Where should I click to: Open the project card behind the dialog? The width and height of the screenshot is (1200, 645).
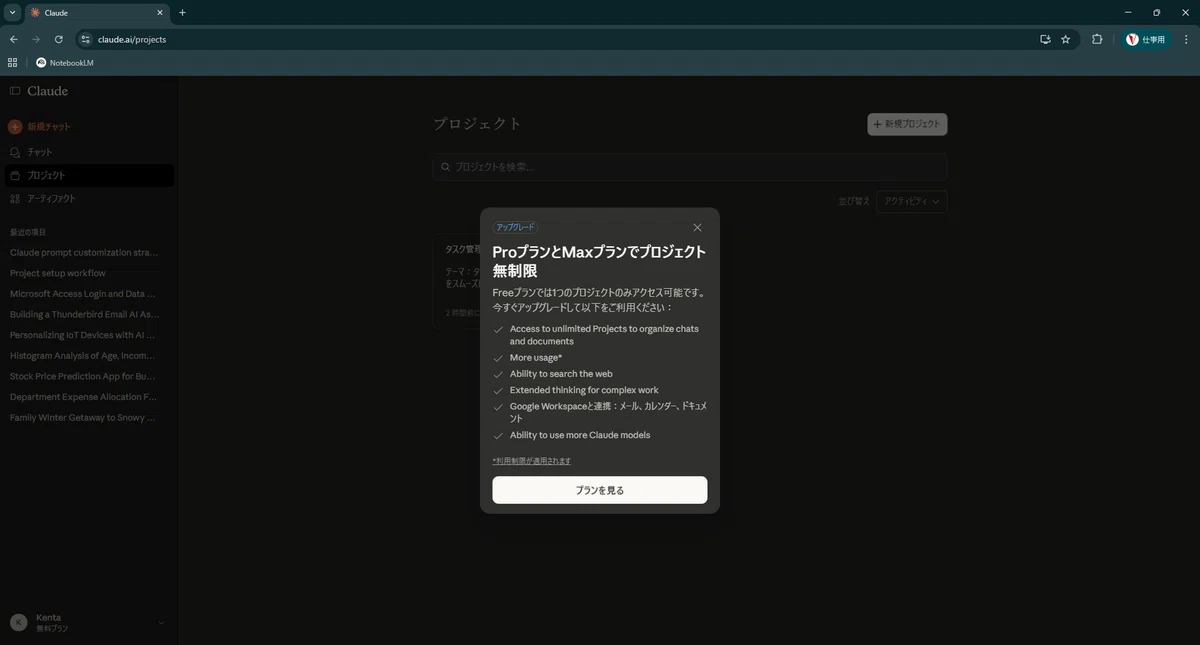pyautogui.click(x=457, y=282)
